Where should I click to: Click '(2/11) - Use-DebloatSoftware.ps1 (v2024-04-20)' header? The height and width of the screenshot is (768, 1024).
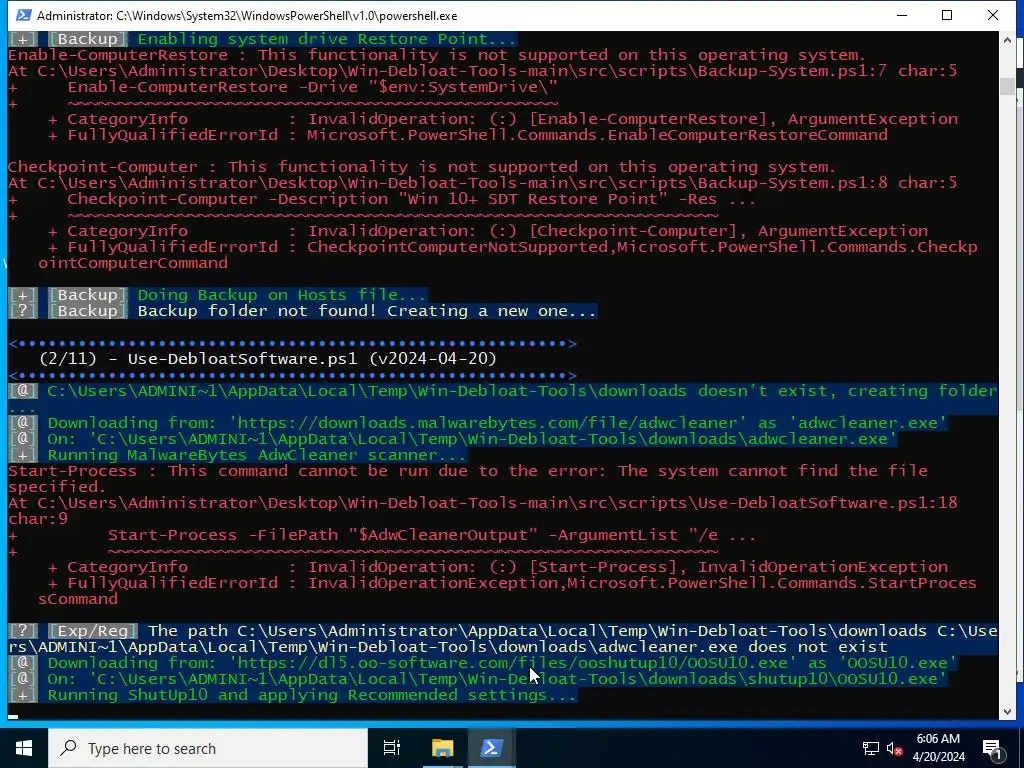pos(268,359)
